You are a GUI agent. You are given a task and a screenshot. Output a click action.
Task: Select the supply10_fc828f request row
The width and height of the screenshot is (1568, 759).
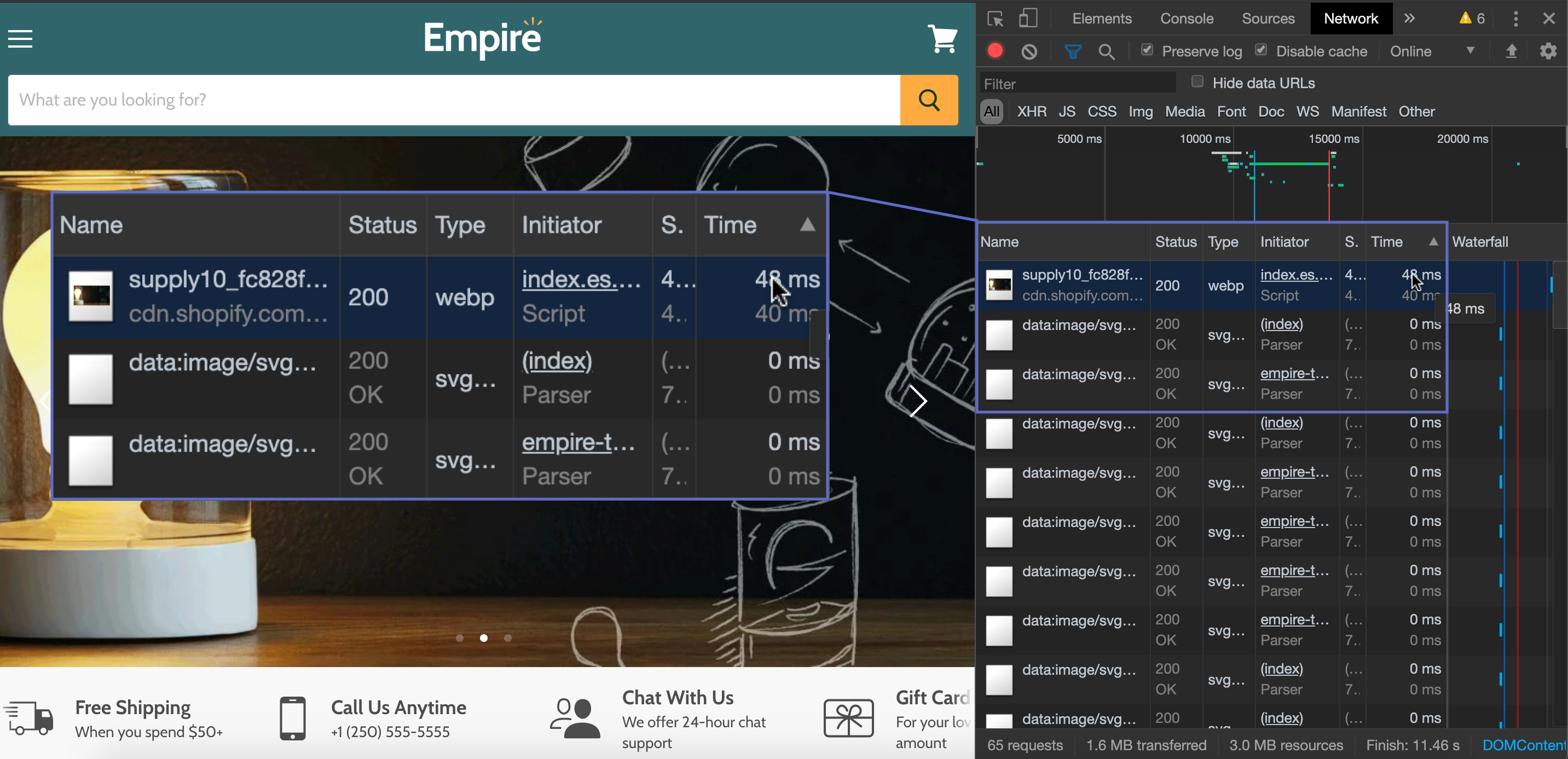click(x=1211, y=286)
